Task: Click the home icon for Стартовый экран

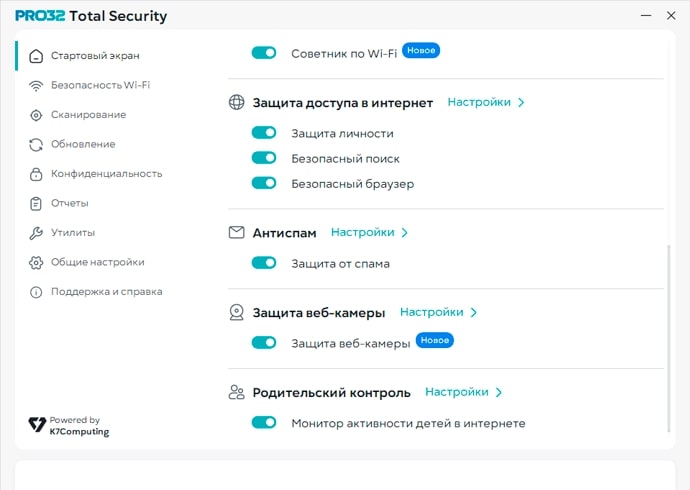Action: point(37,56)
